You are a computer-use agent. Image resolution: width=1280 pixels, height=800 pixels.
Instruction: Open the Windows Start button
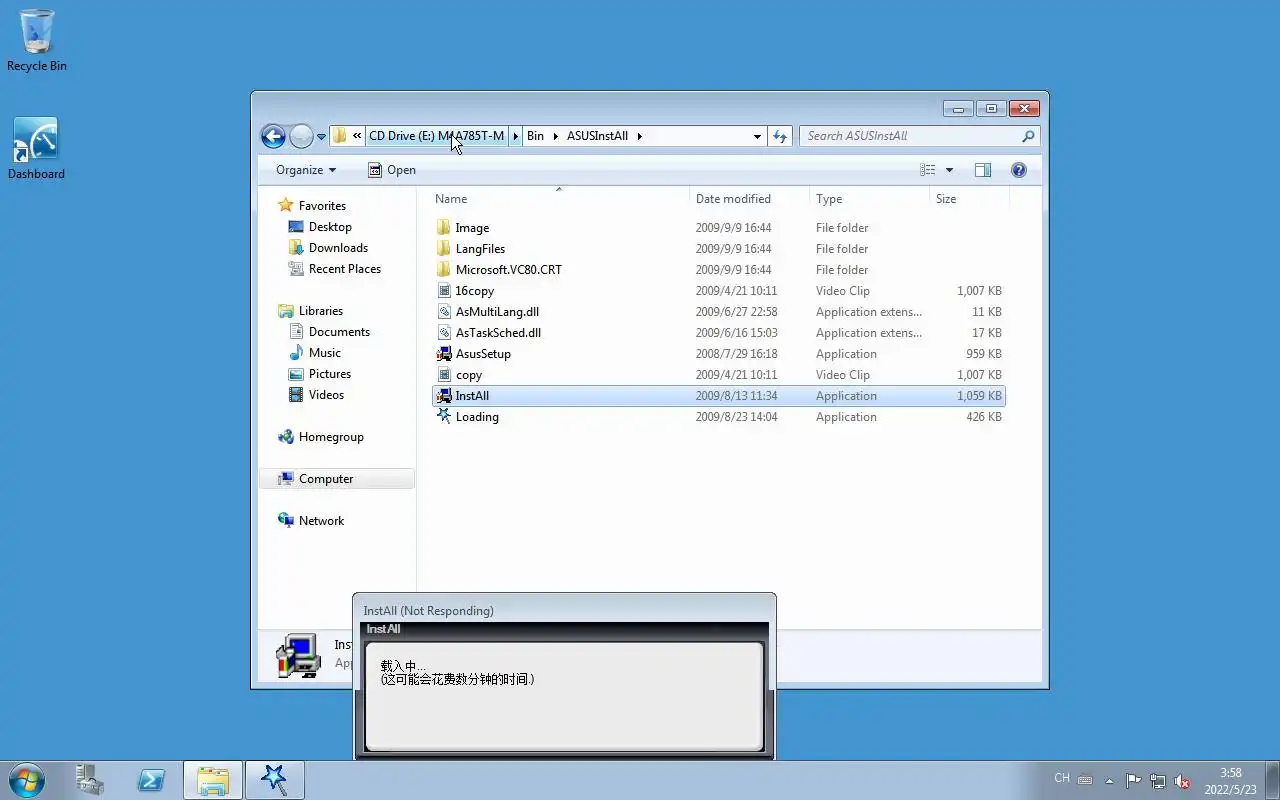point(27,780)
